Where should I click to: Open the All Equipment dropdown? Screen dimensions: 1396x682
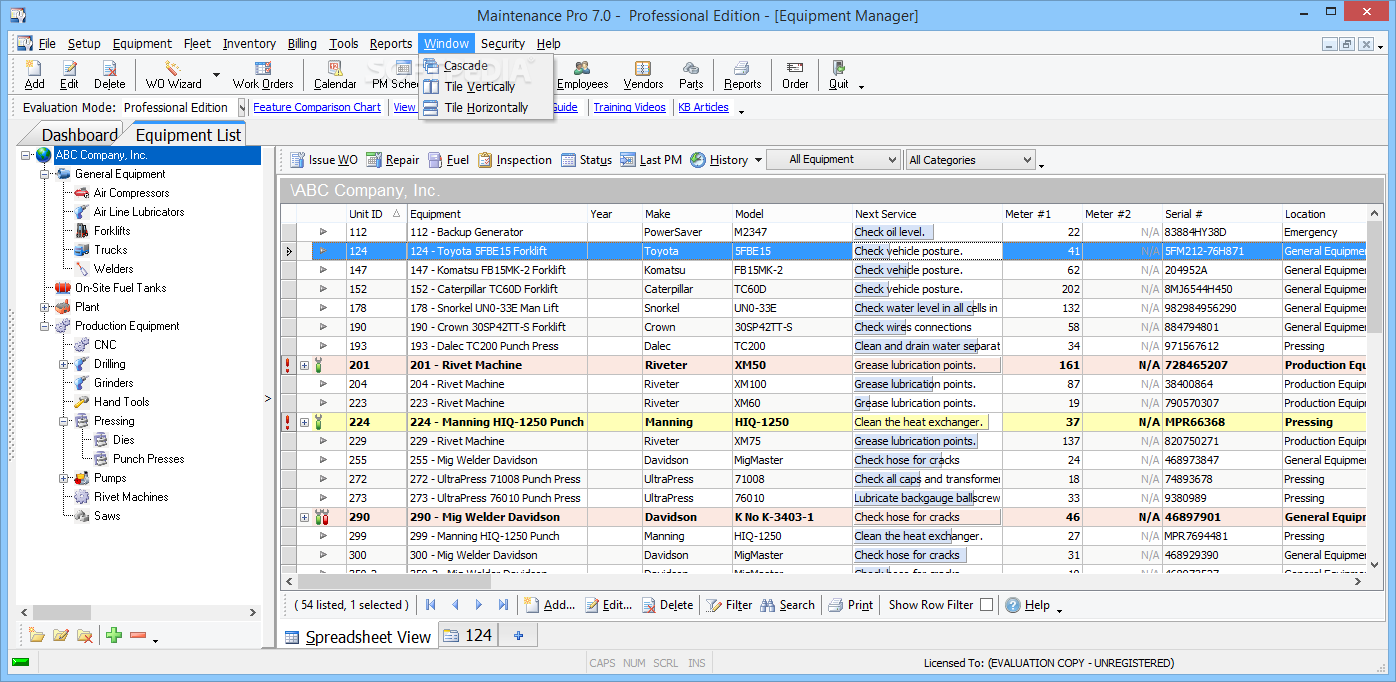(x=836, y=160)
